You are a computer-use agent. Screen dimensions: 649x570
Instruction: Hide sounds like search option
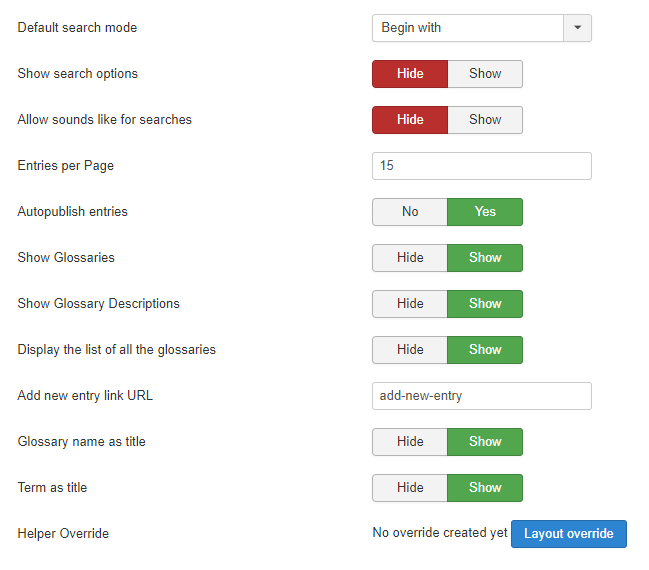tap(410, 120)
